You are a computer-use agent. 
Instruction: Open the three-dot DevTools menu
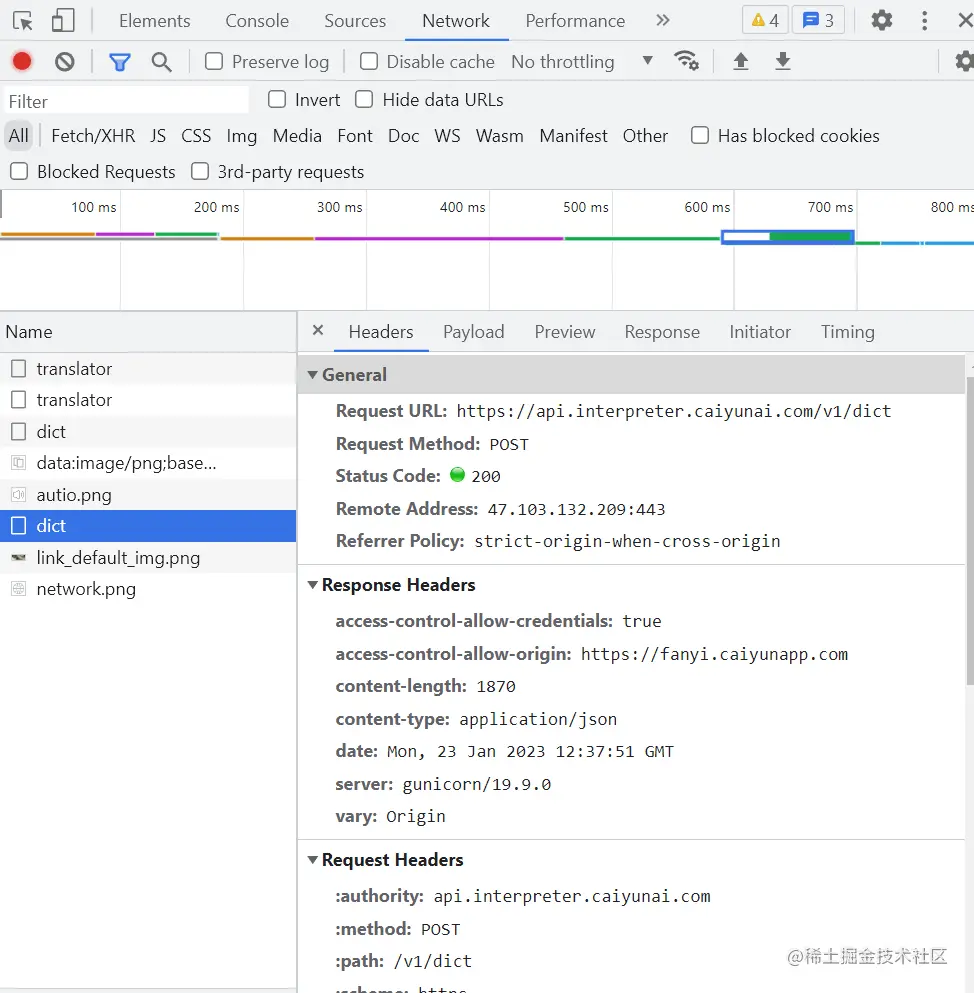(x=925, y=21)
